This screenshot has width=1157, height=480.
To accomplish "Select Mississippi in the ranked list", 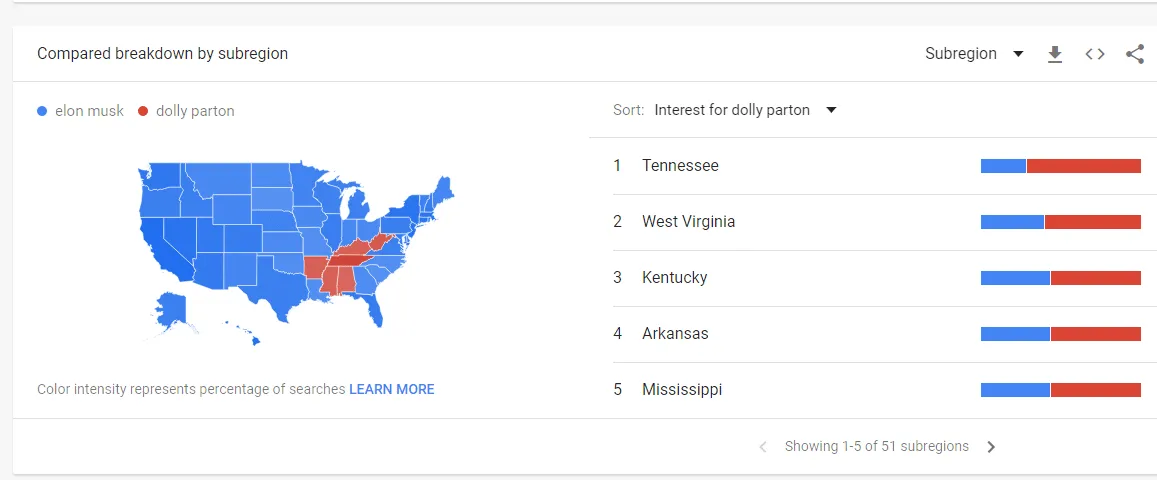I will click(x=682, y=390).
